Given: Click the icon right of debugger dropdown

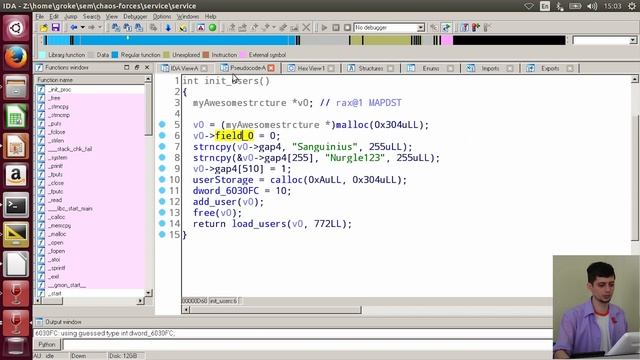Looking at the screenshot, I should click(x=434, y=28).
